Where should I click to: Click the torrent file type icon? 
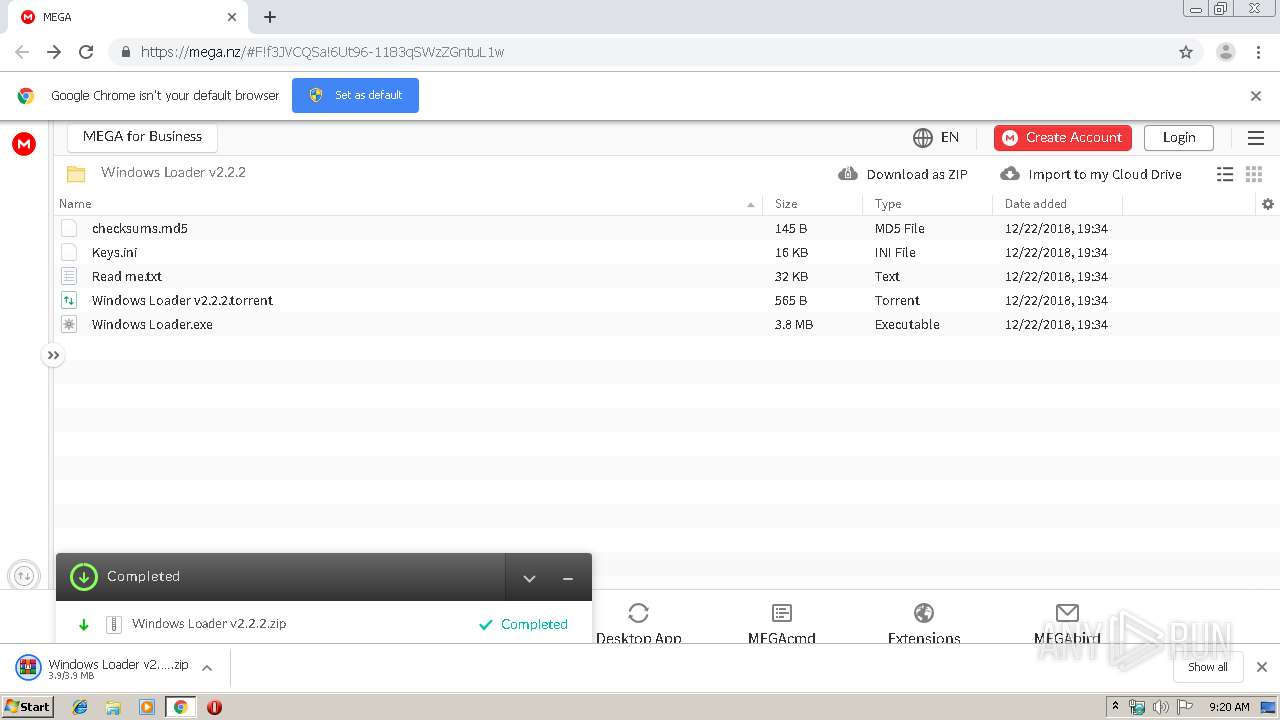point(69,300)
